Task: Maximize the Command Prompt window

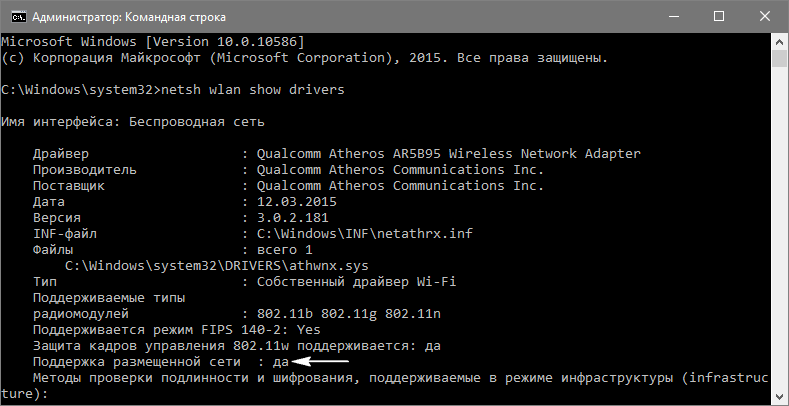Action: pyautogui.click(x=718, y=17)
